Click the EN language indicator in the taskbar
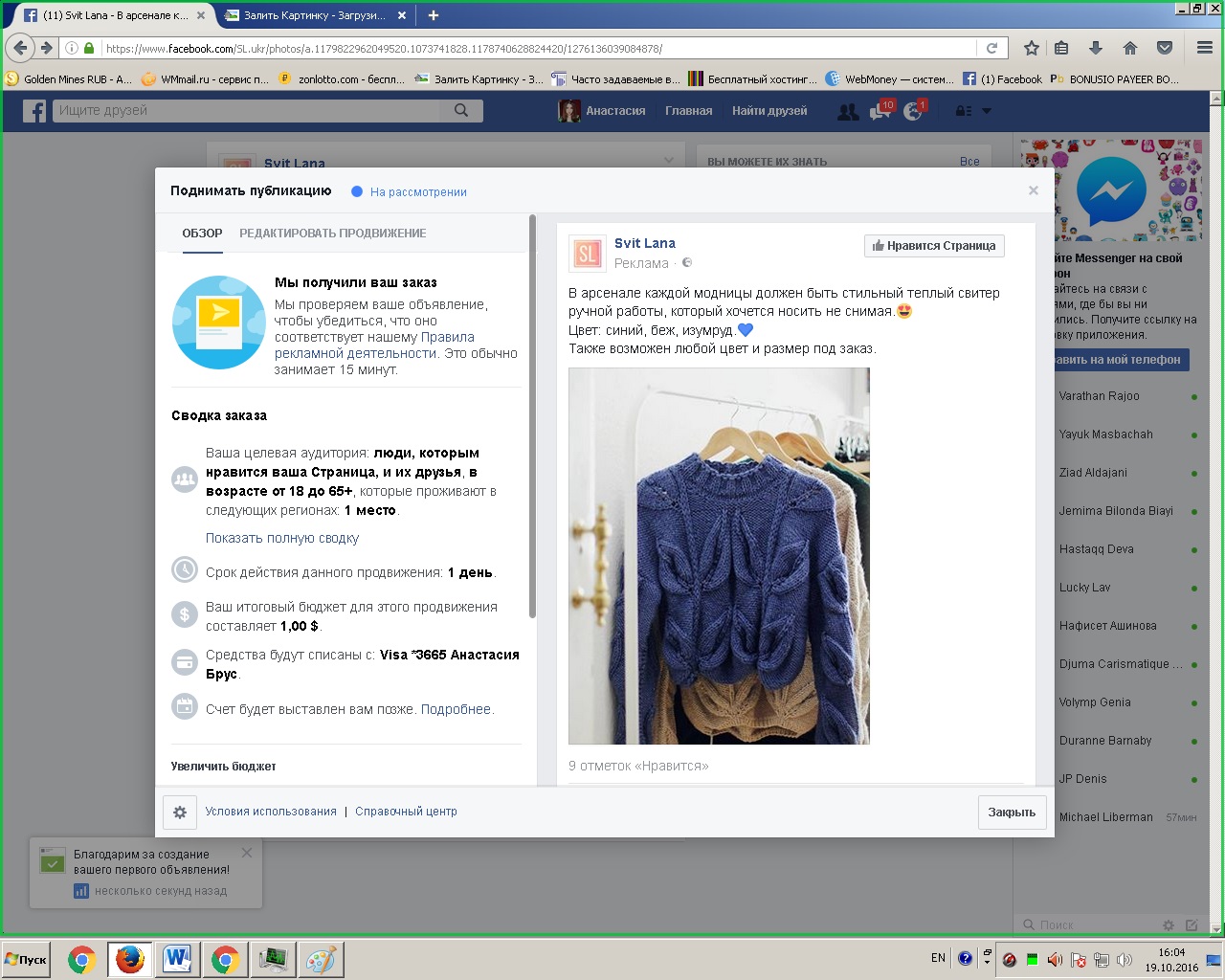Image resolution: width=1225 pixels, height=980 pixels. click(938, 958)
